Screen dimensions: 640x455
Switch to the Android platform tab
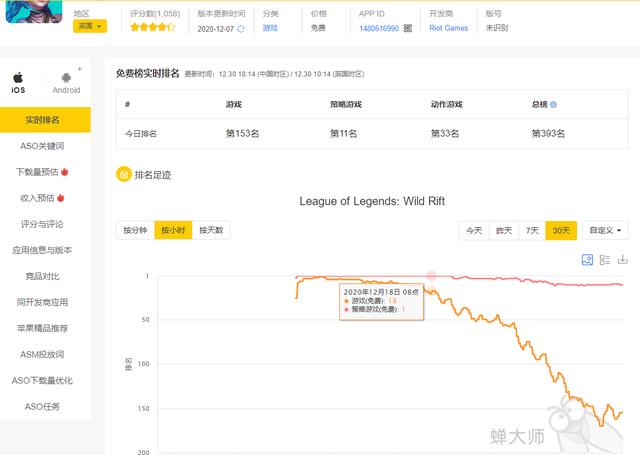pos(66,82)
